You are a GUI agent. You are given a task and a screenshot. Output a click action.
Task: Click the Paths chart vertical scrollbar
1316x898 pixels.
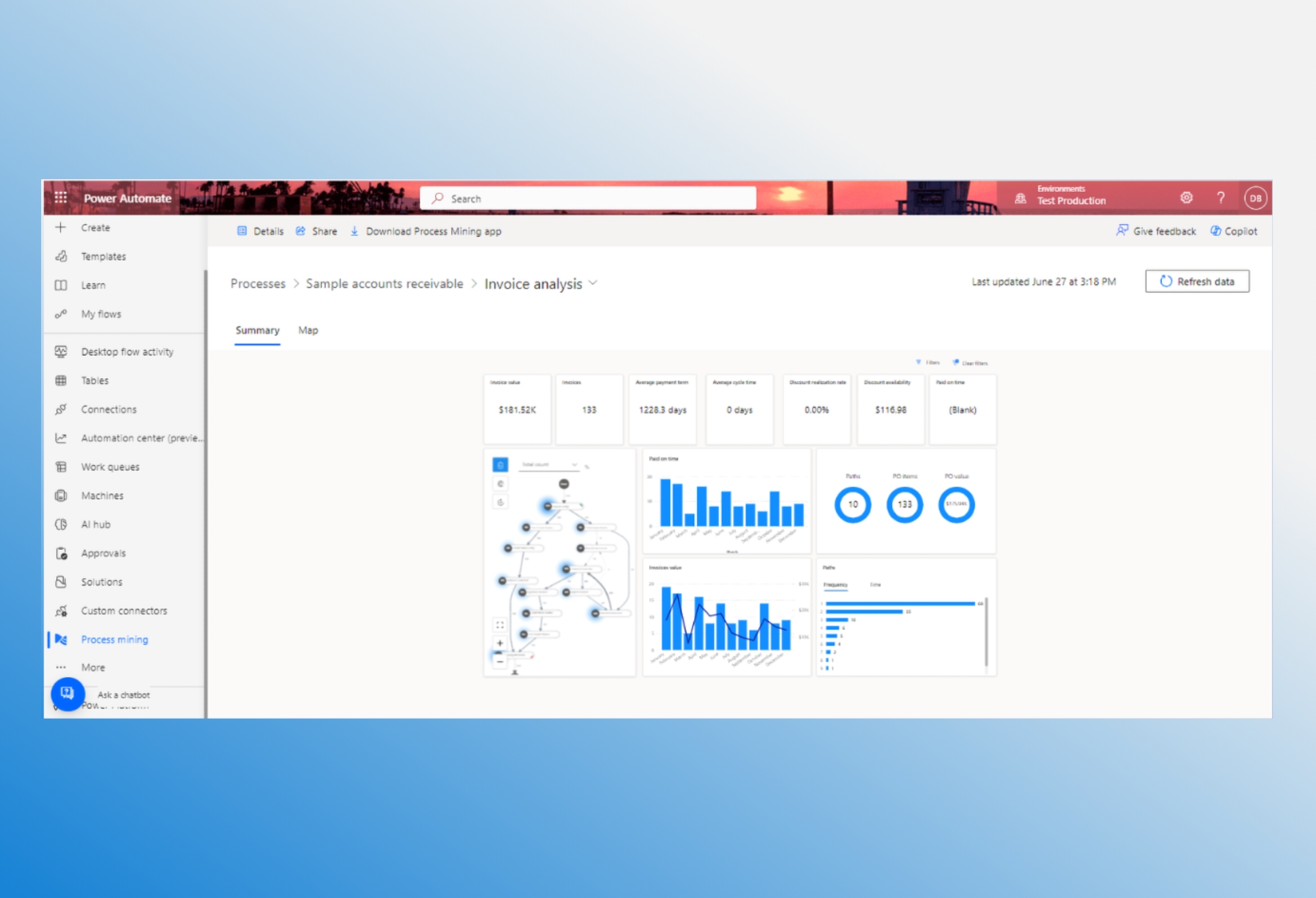[x=986, y=632]
